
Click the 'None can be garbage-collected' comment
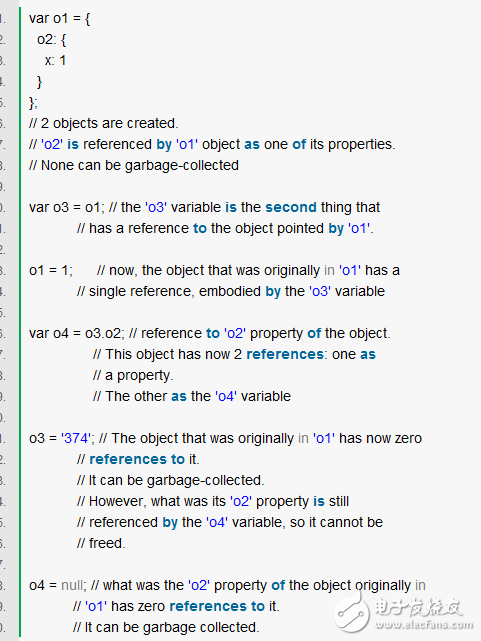click(134, 165)
